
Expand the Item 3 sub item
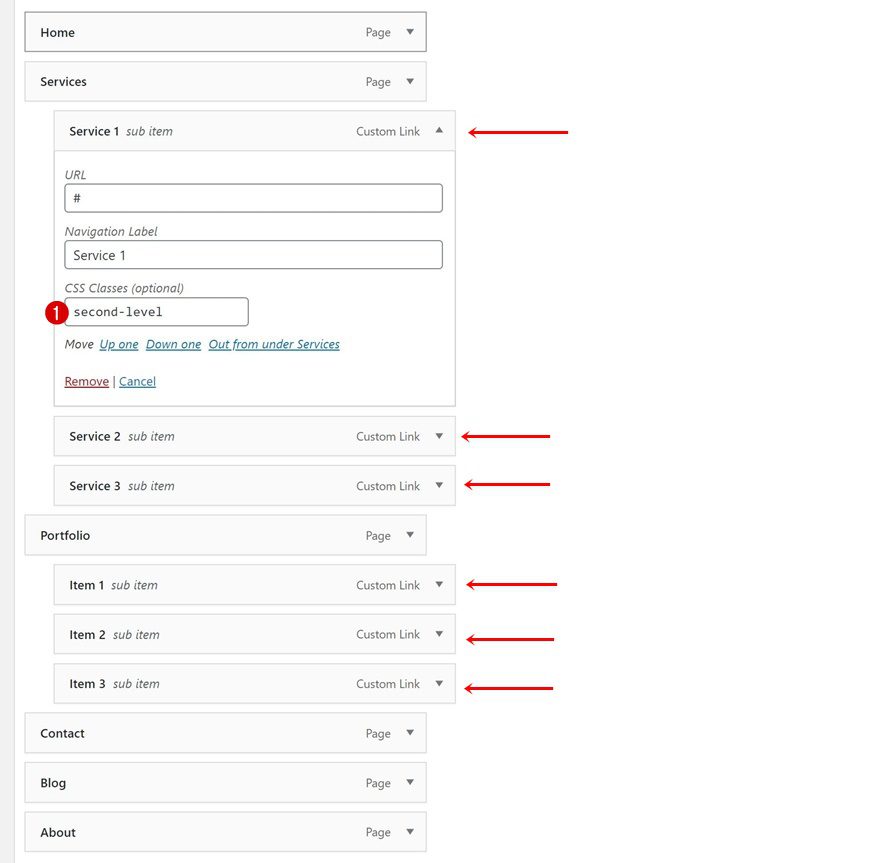(x=438, y=683)
